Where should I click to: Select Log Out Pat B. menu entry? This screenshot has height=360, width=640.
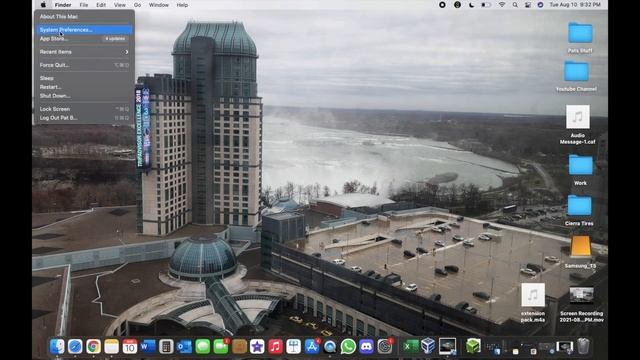84,118
